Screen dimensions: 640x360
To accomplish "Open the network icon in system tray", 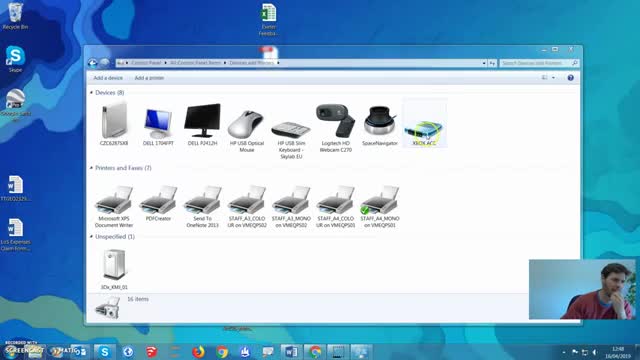I will point(585,352).
